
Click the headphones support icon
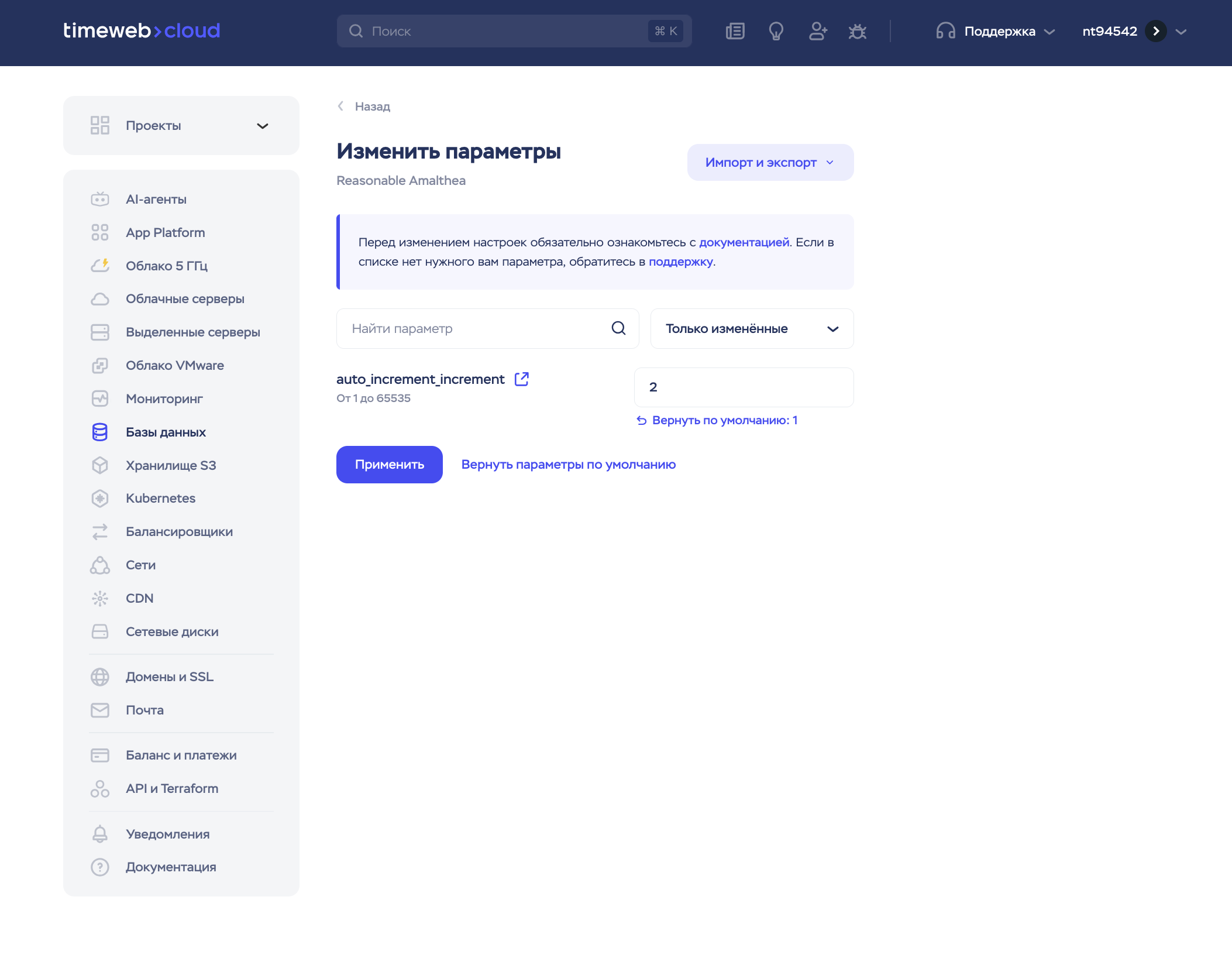[x=945, y=31]
